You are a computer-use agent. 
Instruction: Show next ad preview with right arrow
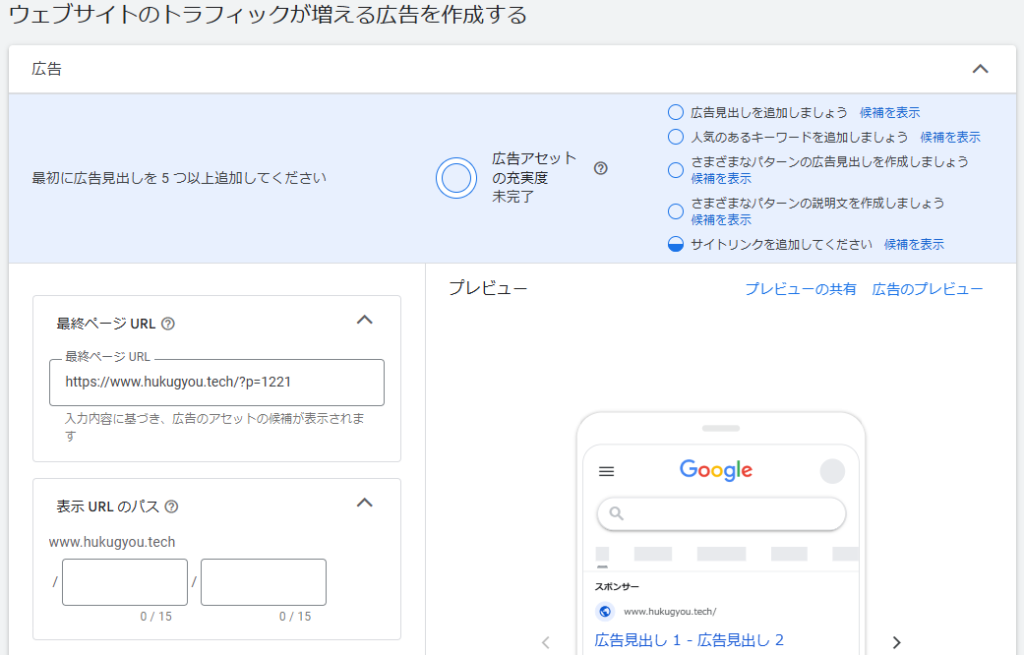(896, 642)
